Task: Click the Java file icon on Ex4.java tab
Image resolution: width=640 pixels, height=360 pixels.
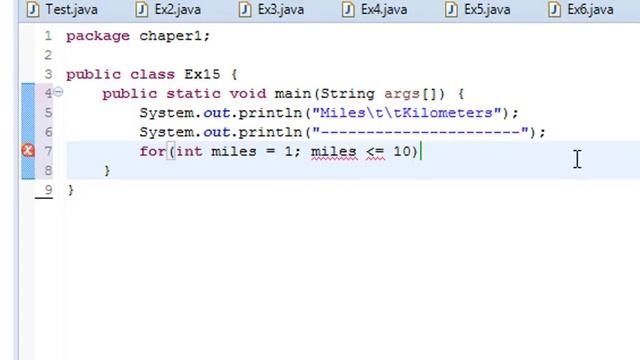Action: coord(348,9)
